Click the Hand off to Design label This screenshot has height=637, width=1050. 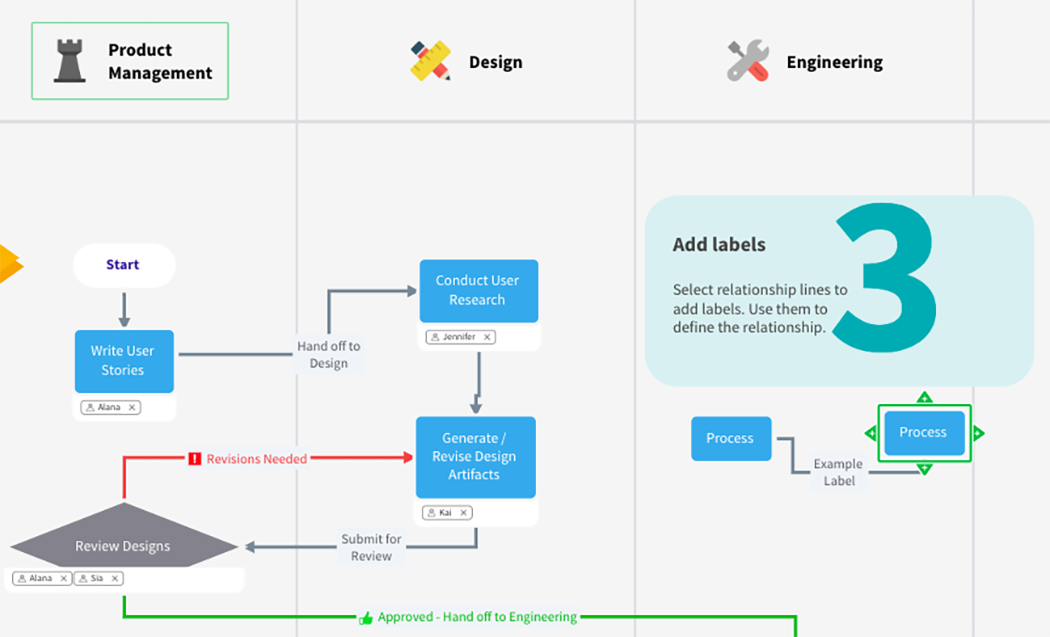[x=329, y=354]
